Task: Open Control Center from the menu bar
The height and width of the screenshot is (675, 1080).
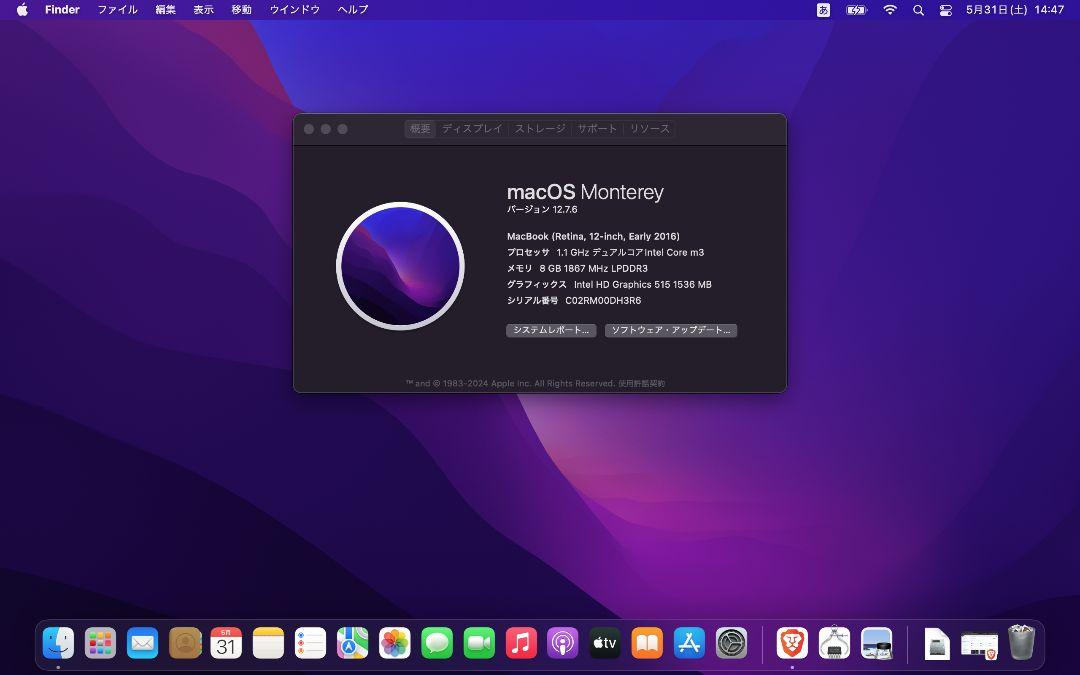Action: click(x=946, y=10)
